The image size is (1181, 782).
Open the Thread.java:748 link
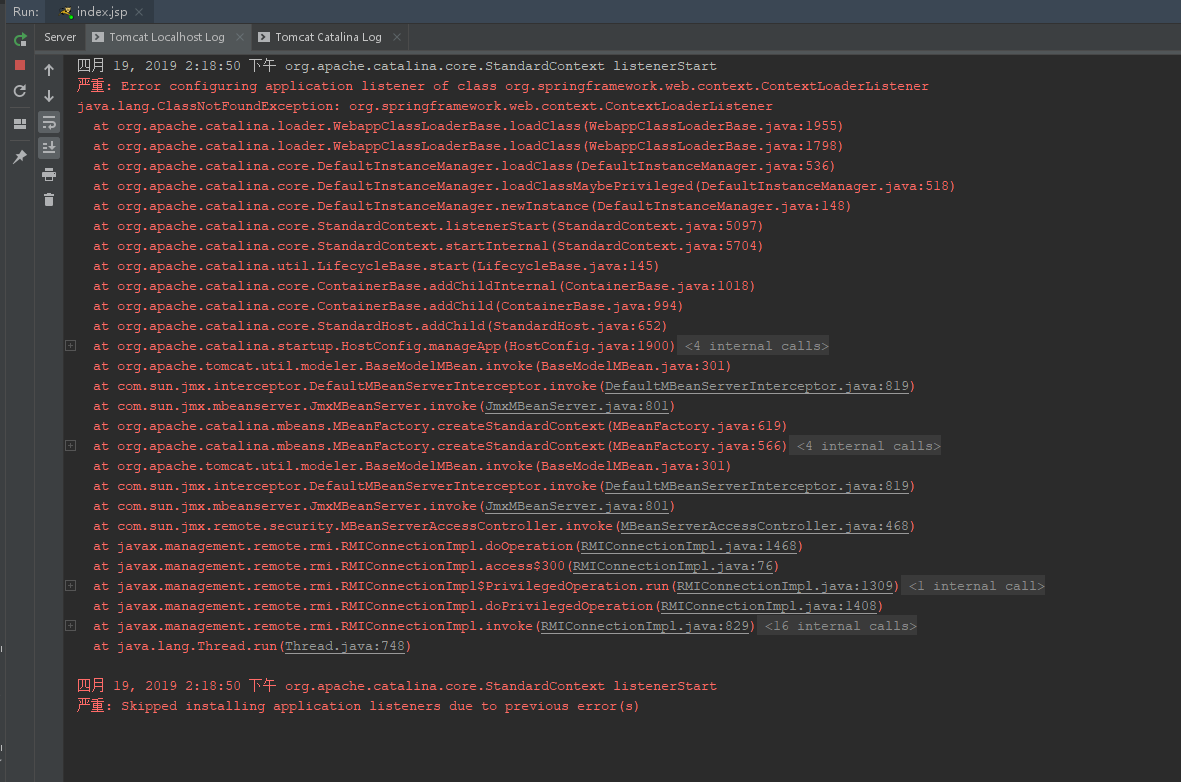pyautogui.click(x=345, y=646)
